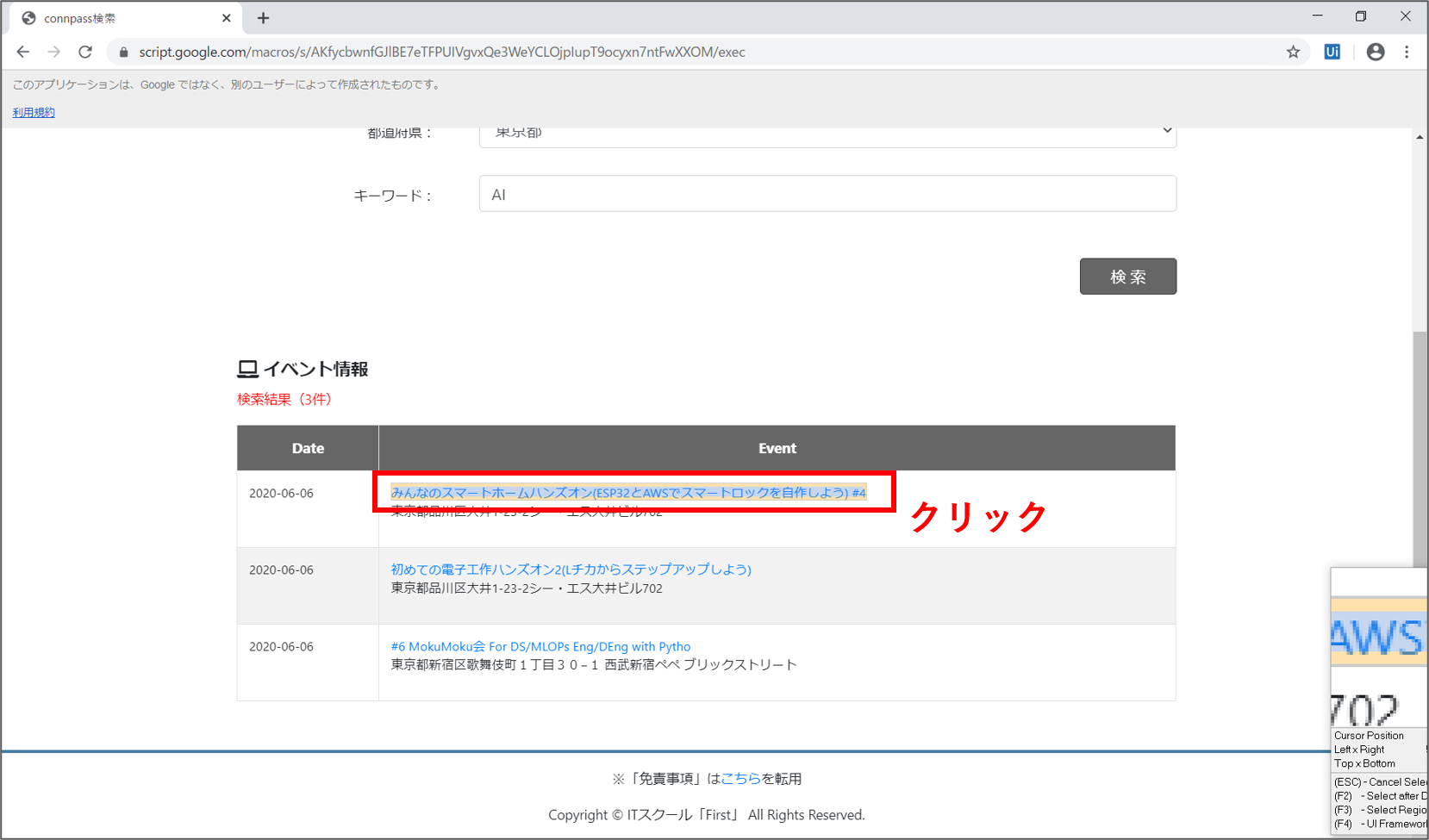This screenshot has height=840, width=1429.
Task: Open the Chrome three-dot menu
Action: coord(1407,52)
